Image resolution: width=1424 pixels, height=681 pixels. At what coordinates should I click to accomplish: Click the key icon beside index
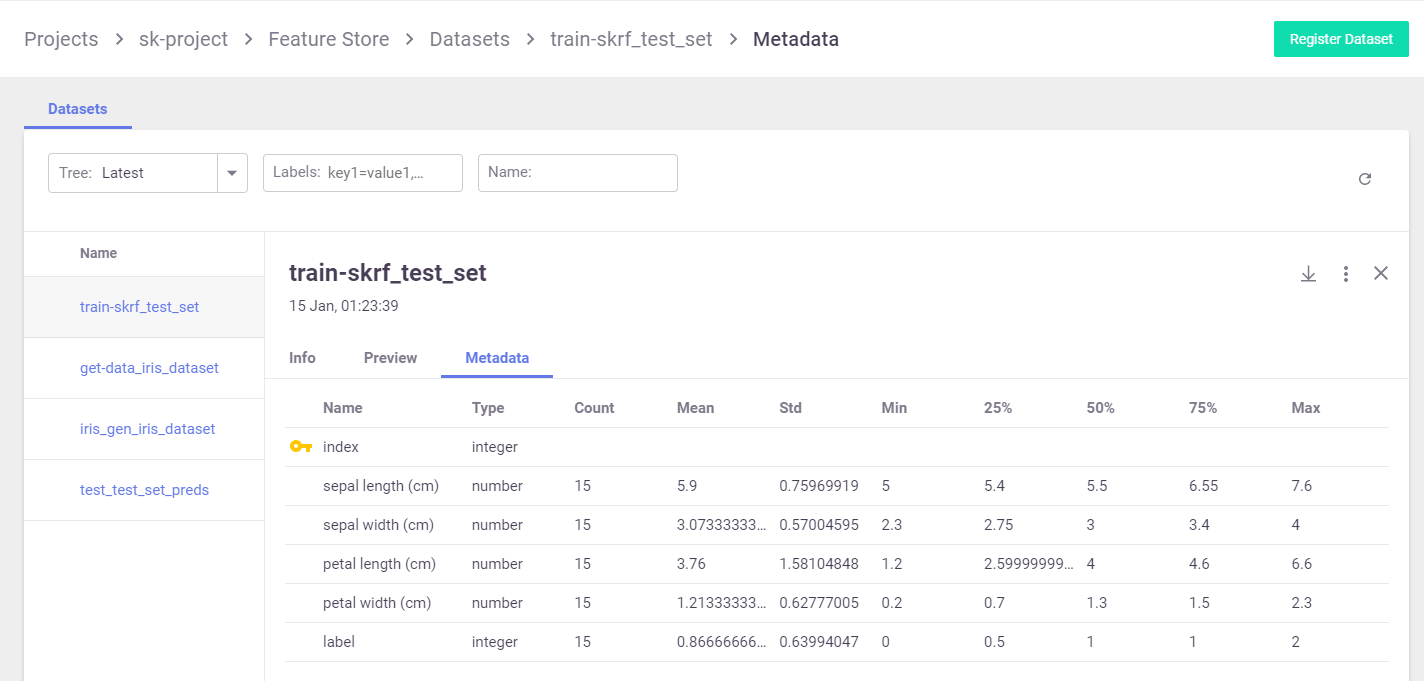(301, 447)
